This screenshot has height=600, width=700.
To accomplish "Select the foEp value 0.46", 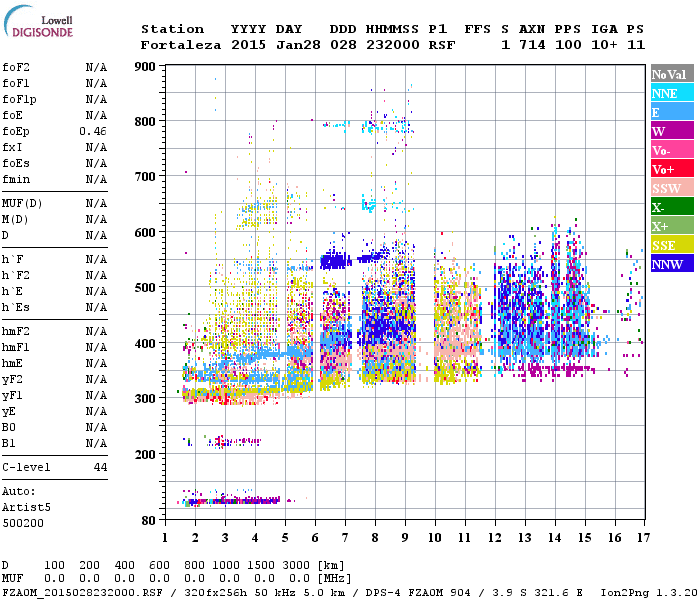I will coord(94,131).
